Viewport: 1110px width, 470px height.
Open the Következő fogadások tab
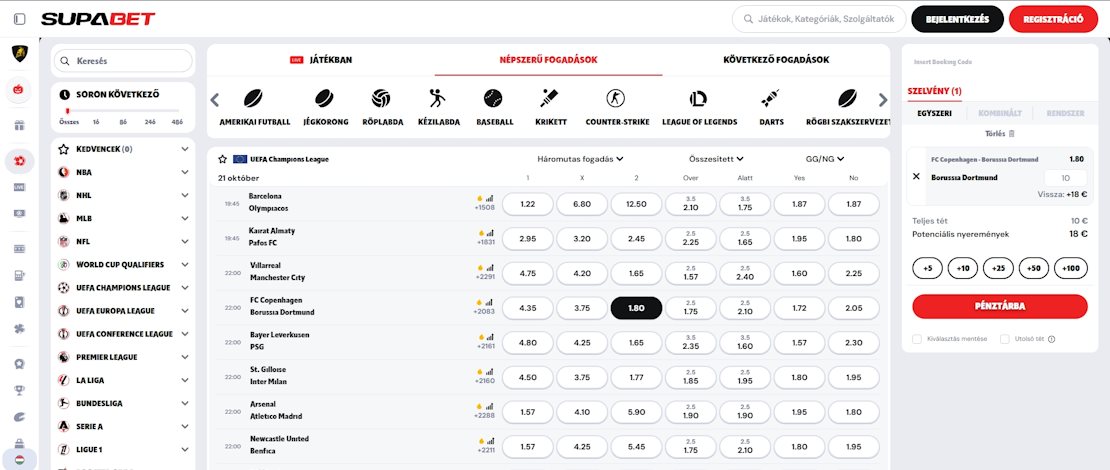click(x=776, y=60)
